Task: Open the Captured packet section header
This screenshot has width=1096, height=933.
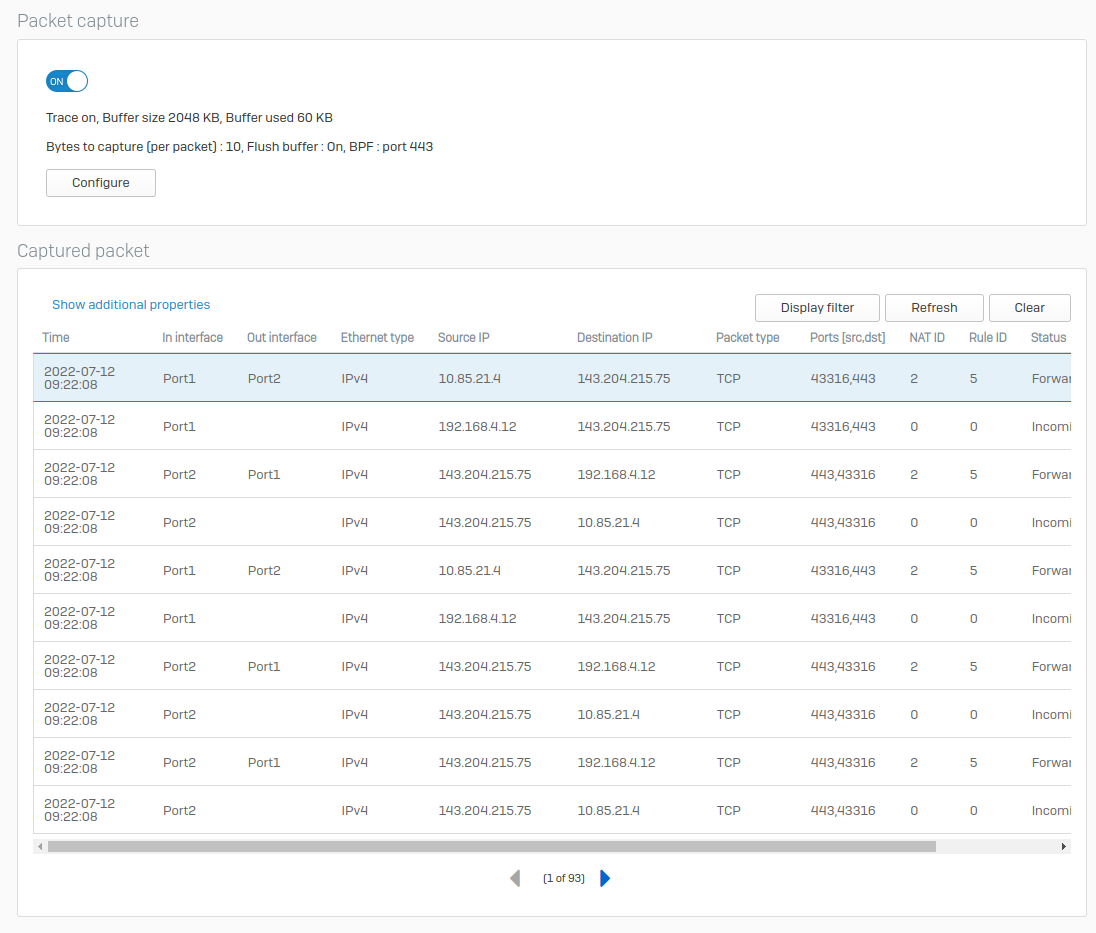Action: [83, 250]
